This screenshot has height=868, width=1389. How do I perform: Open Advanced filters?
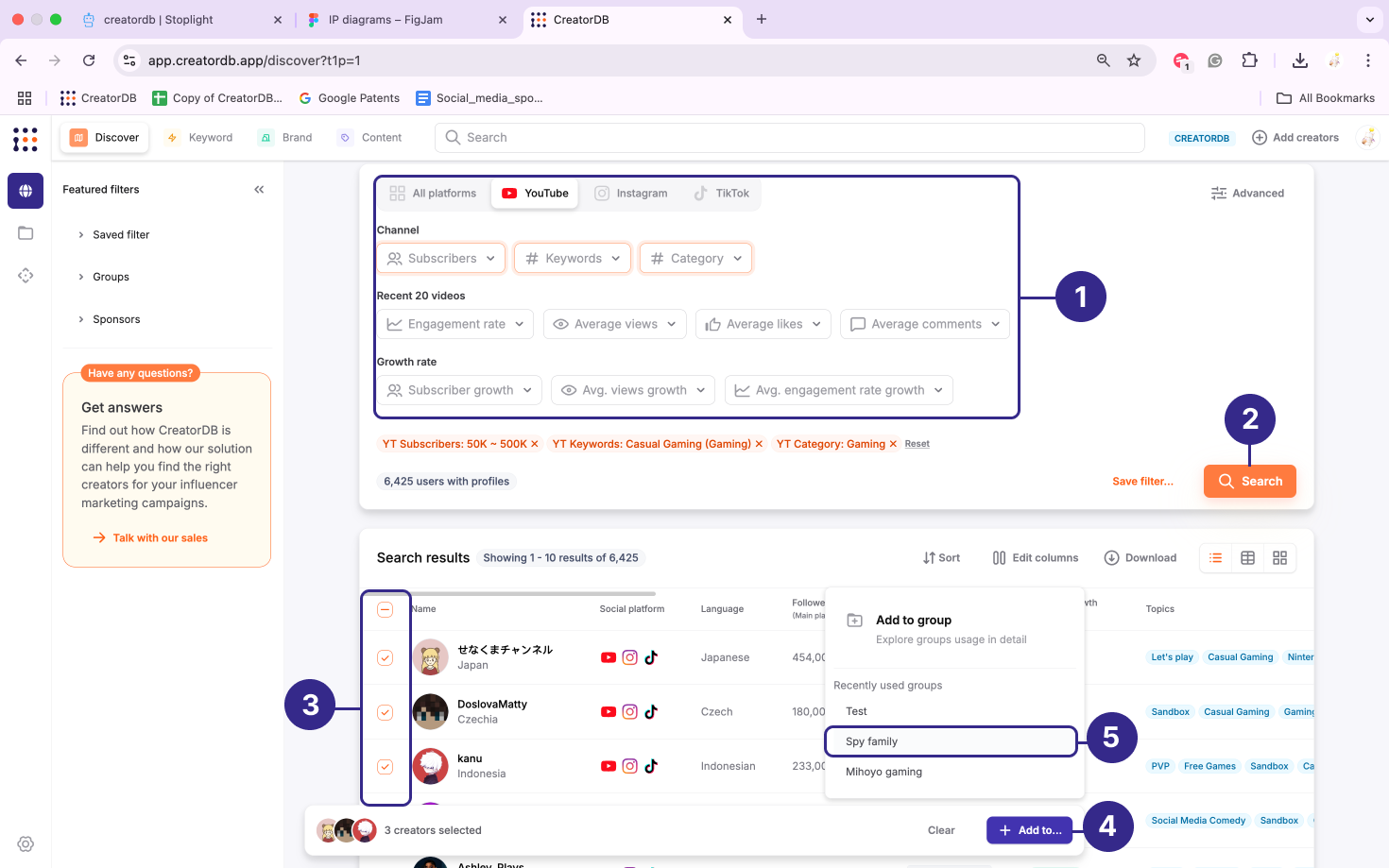1247,194
